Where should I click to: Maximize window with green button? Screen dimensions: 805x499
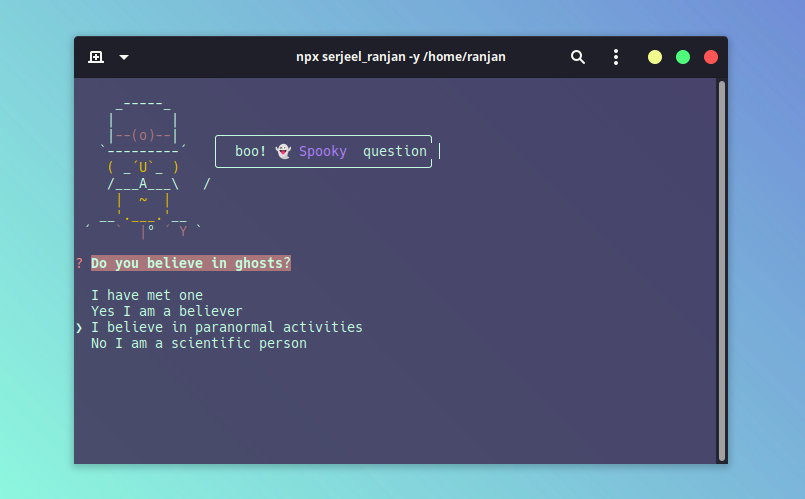[683, 57]
